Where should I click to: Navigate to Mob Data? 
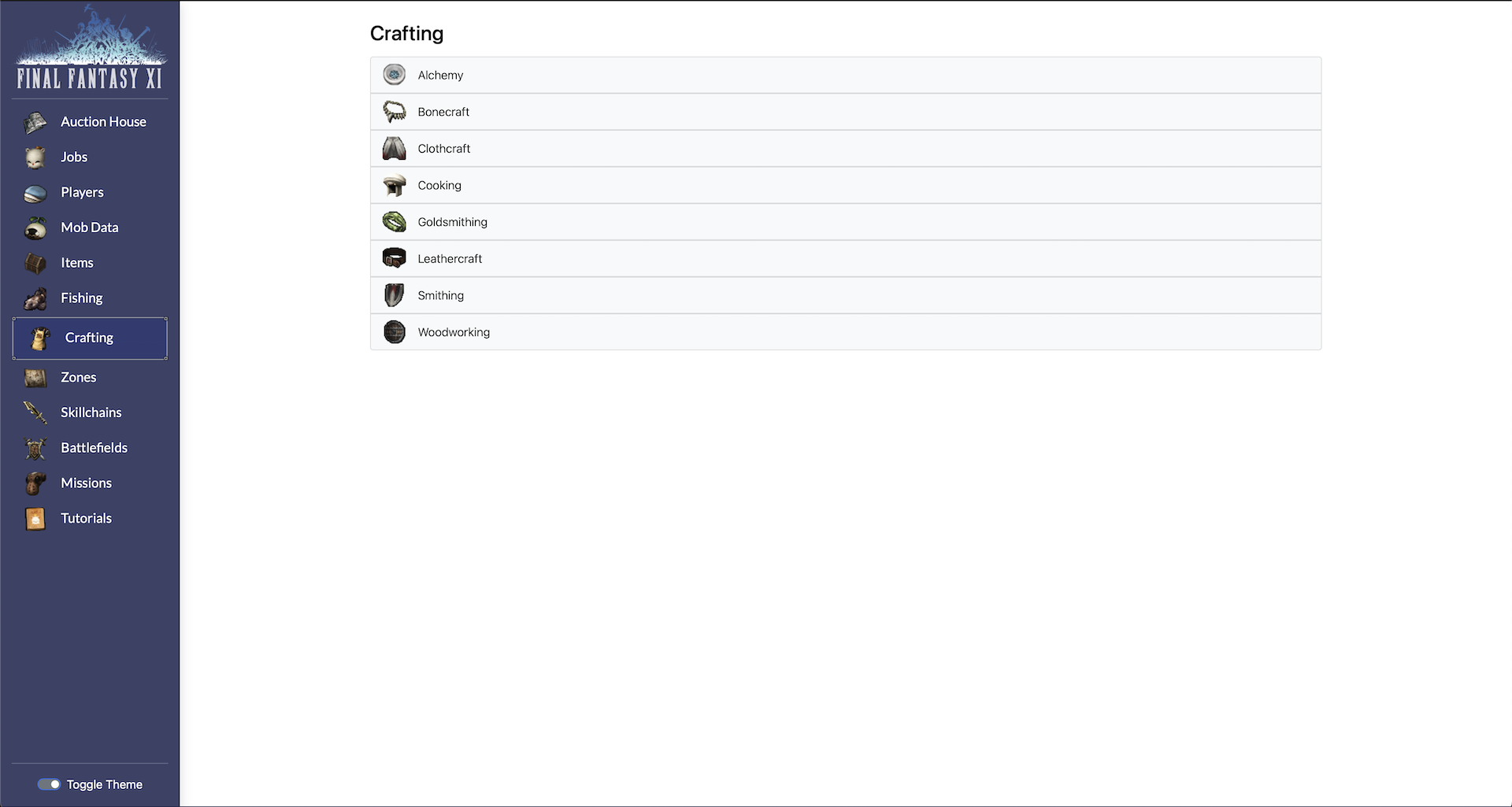(89, 228)
